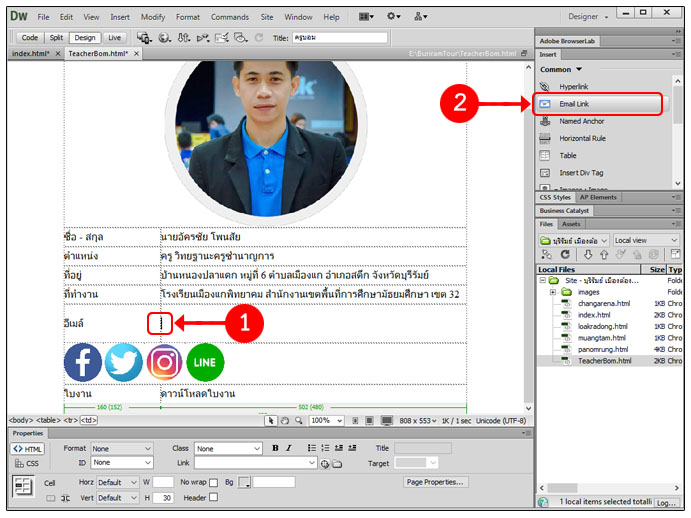Switch Properties to CSS mode
The image size is (691, 518).
(27, 464)
